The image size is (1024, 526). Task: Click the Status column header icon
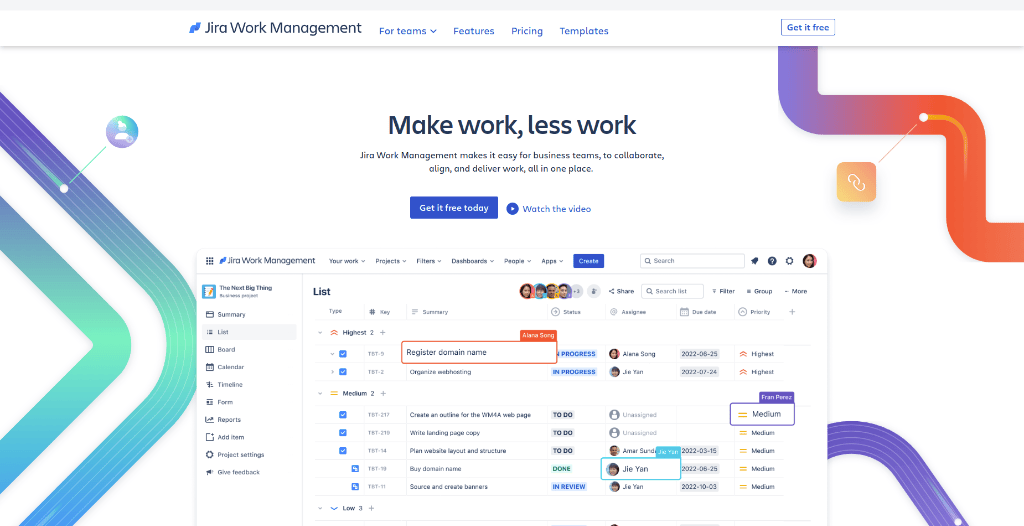point(555,312)
